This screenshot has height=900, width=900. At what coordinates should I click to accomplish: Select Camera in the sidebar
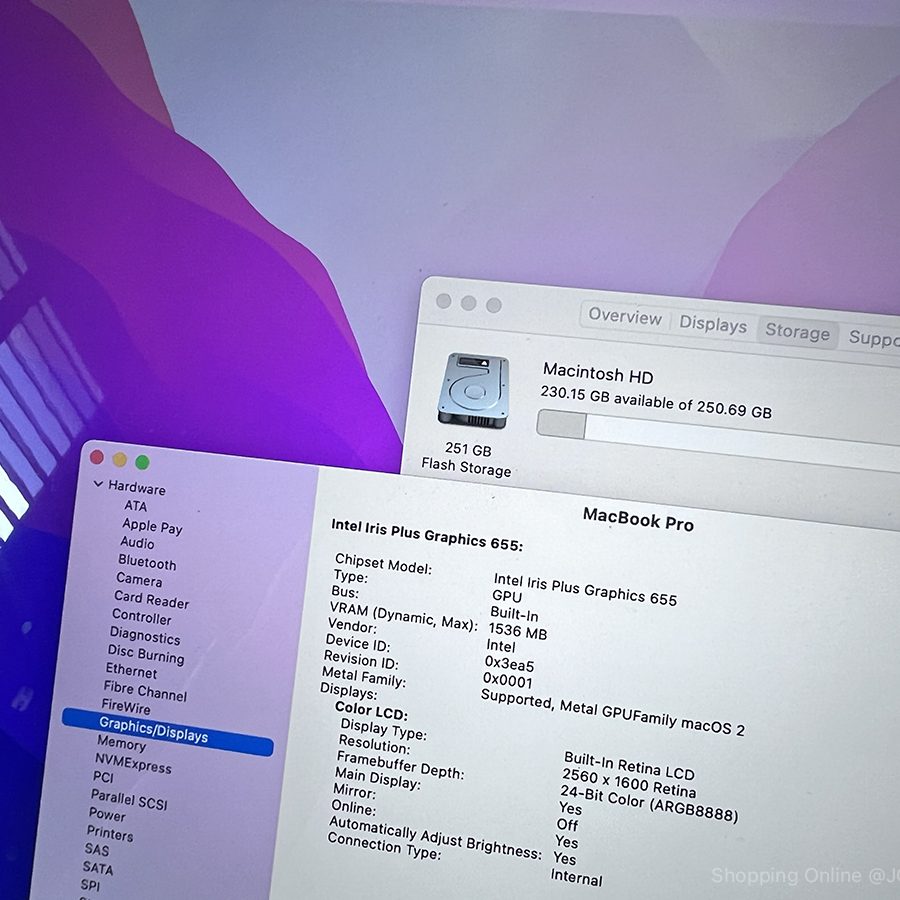[x=139, y=579]
